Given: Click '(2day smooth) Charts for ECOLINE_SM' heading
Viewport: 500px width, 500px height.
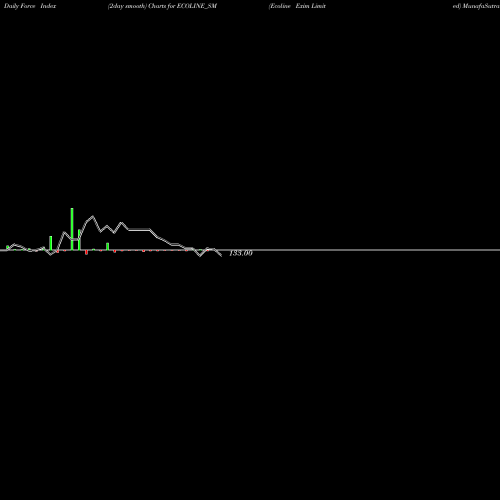Looking at the screenshot, I should pyautogui.click(x=162, y=6).
